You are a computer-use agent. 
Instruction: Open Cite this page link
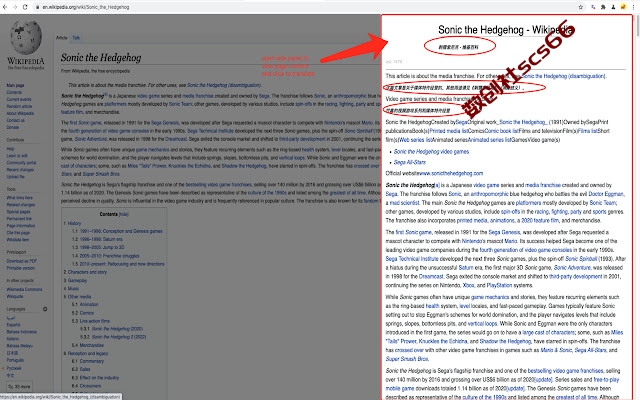pos(18,232)
